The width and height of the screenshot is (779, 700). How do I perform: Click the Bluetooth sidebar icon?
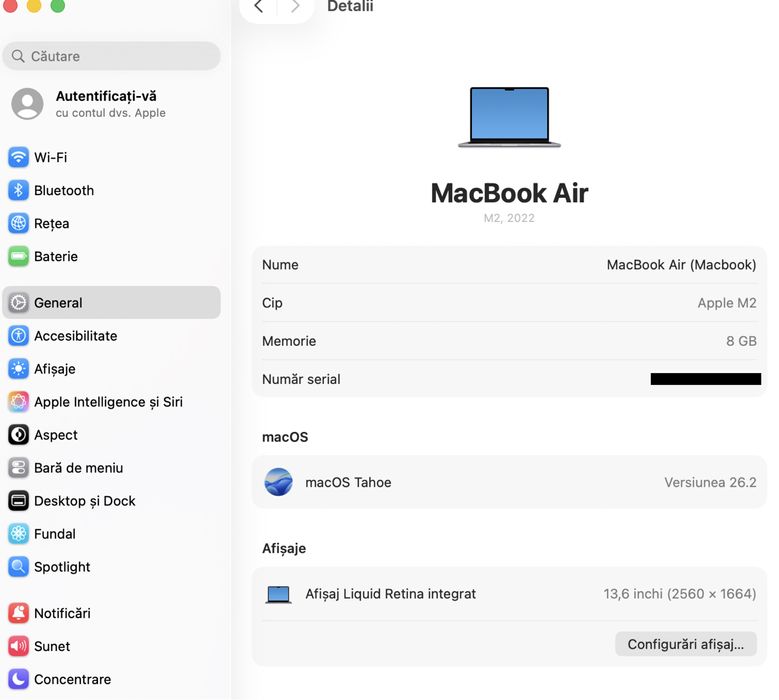click(18, 190)
